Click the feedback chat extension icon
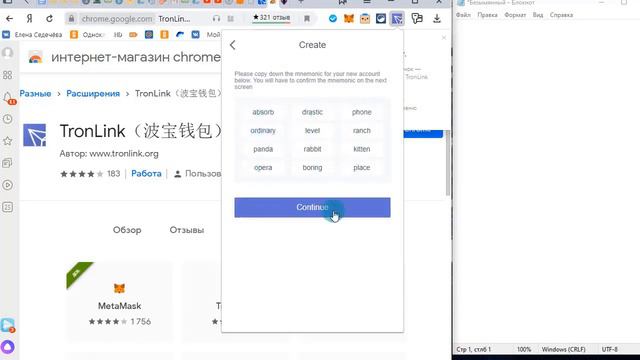 tap(417, 18)
